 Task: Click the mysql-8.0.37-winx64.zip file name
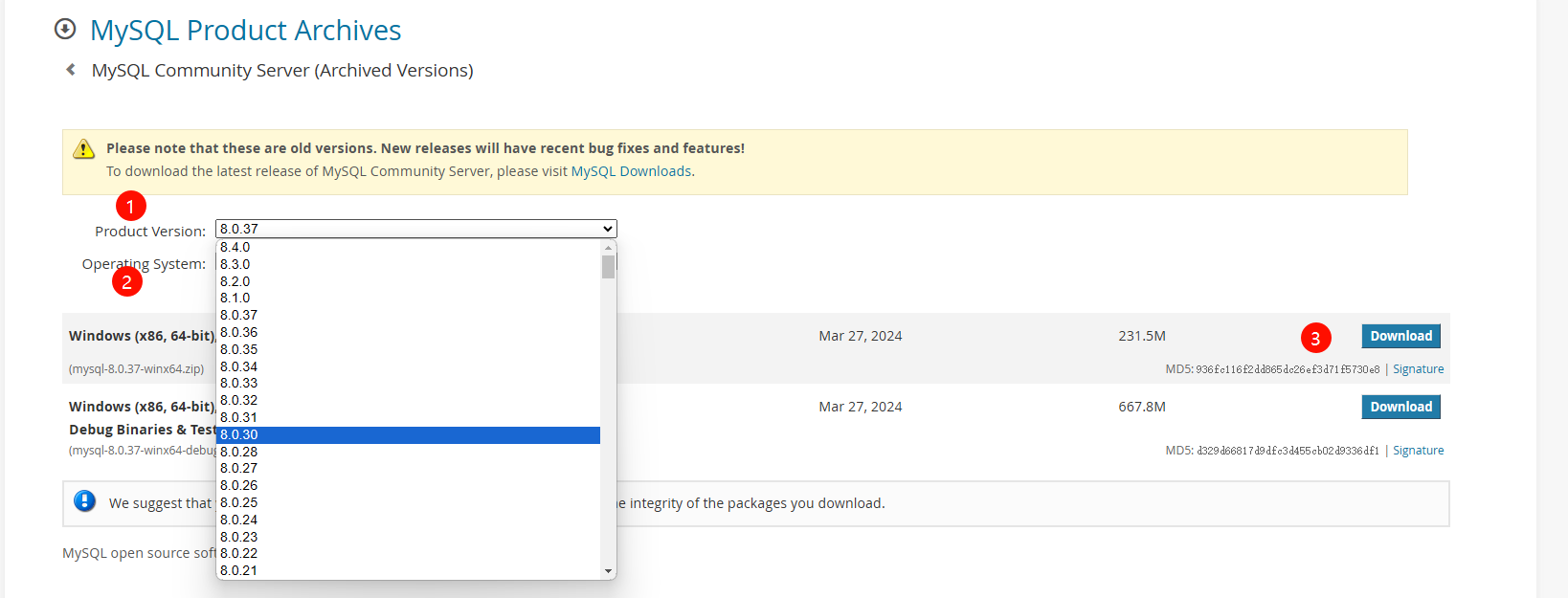pyautogui.click(x=136, y=369)
